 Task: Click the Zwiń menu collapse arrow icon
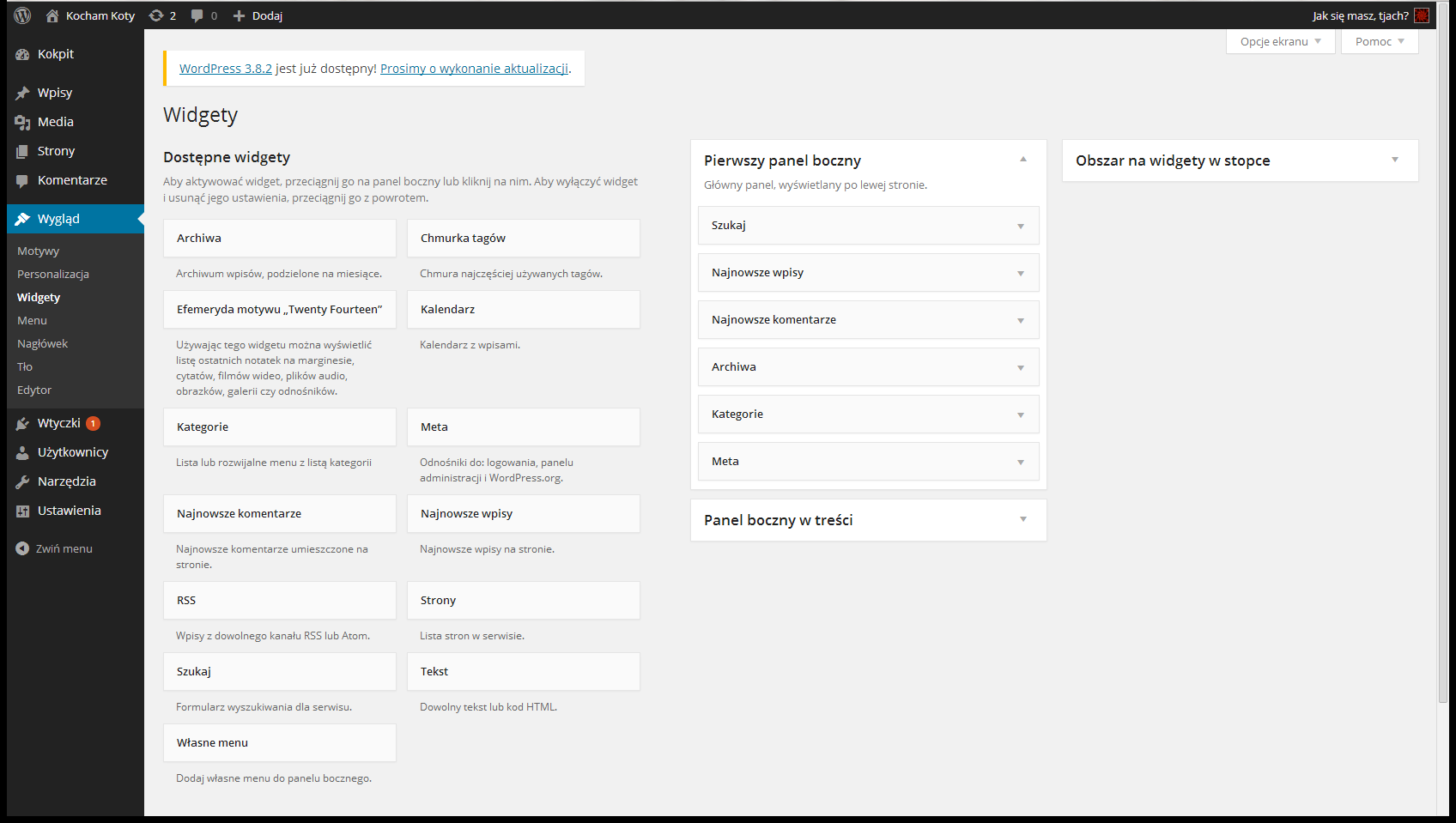(22, 548)
